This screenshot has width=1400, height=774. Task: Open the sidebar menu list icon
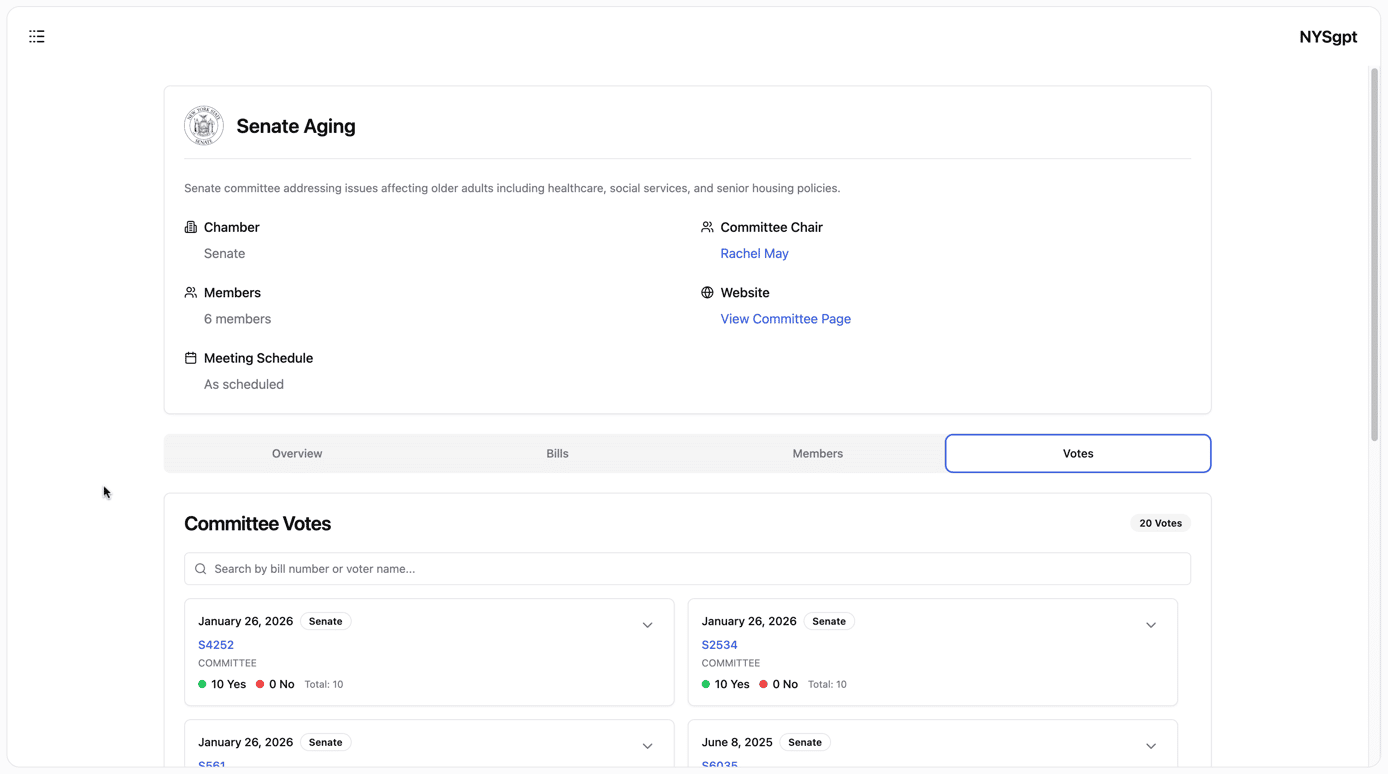(37, 37)
